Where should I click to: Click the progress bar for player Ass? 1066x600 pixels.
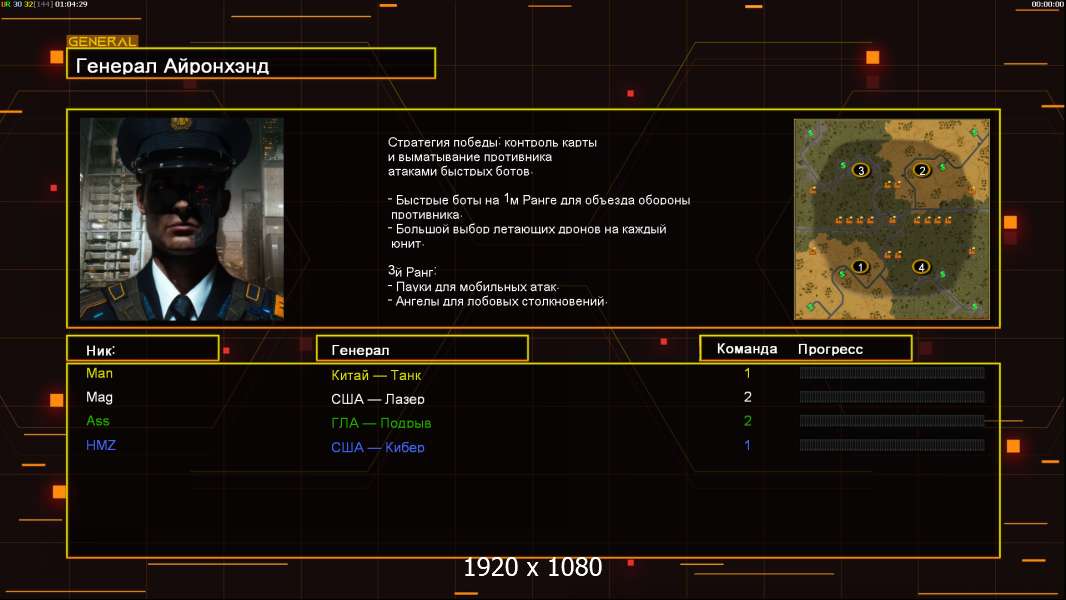[x=892, y=421]
